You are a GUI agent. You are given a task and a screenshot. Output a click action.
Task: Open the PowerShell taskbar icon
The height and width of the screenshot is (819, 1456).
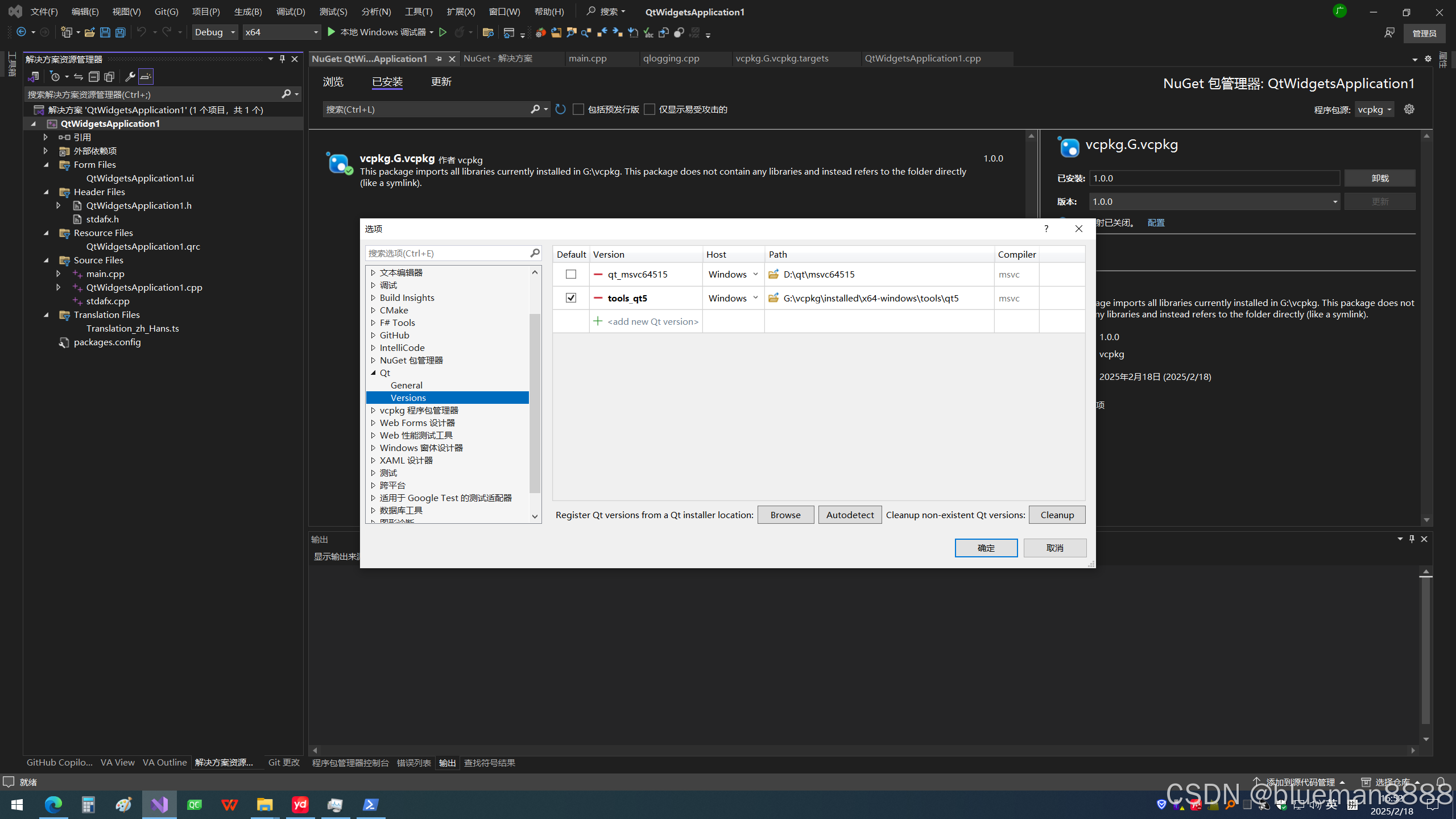click(x=371, y=804)
